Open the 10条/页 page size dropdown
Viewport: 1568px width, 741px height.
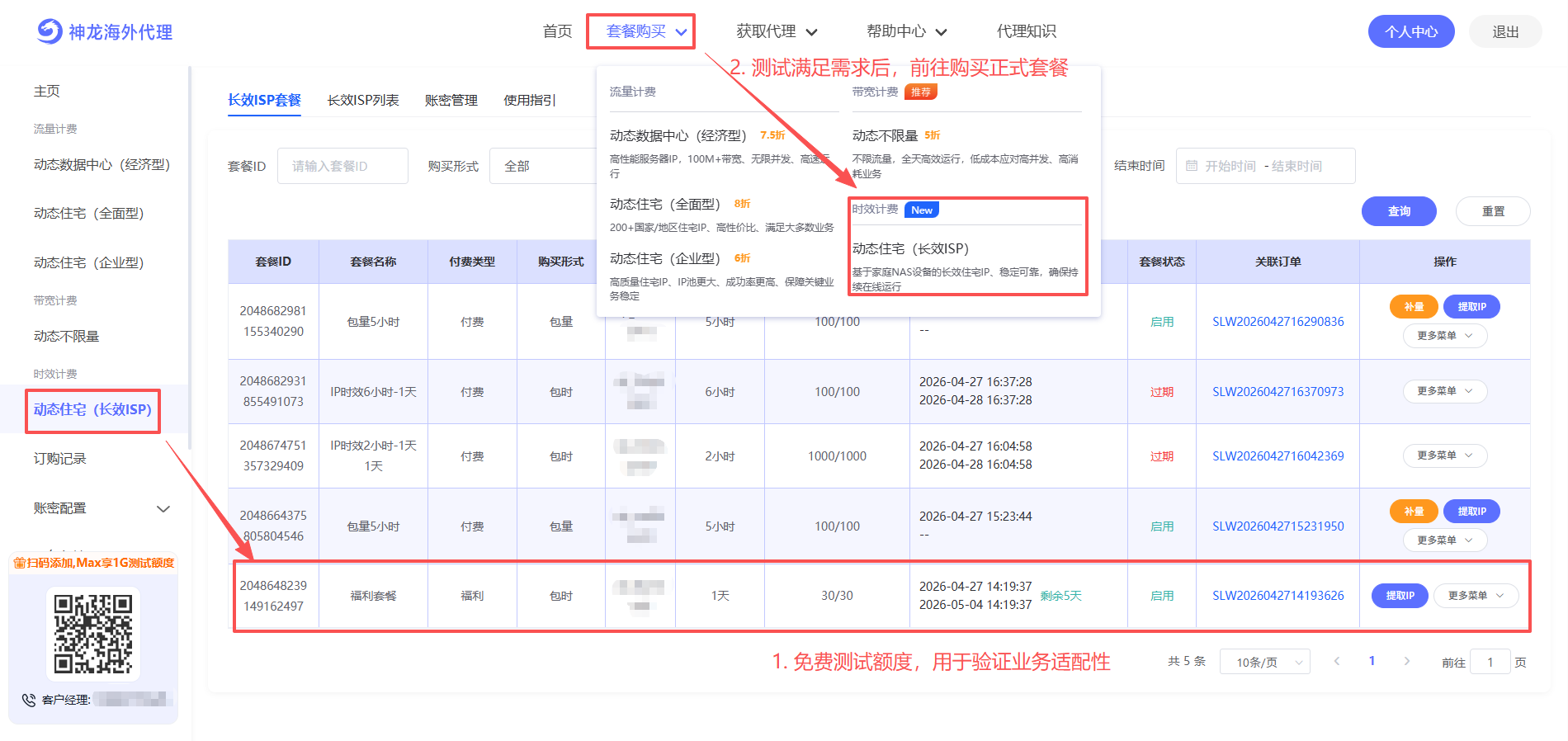pyautogui.click(x=1264, y=662)
